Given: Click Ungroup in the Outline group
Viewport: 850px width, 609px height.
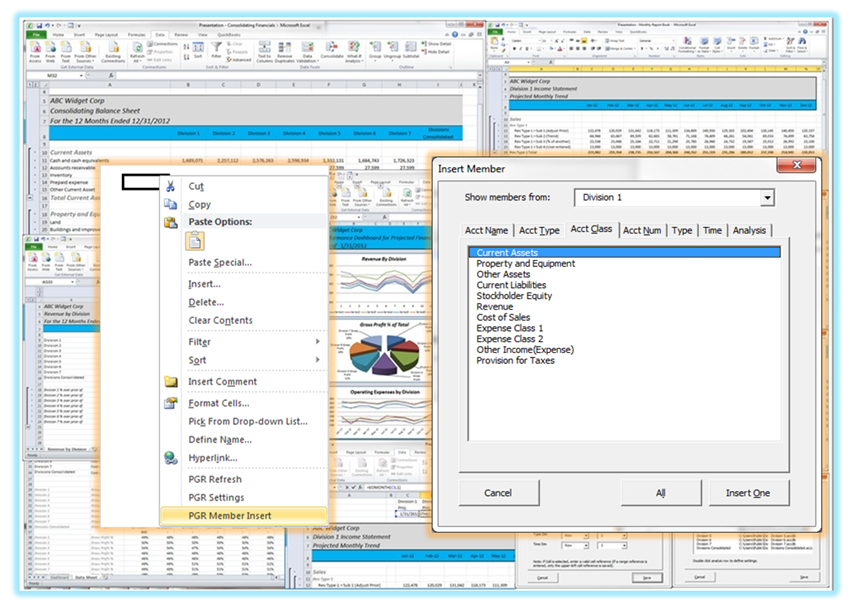Looking at the screenshot, I should (392, 50).
